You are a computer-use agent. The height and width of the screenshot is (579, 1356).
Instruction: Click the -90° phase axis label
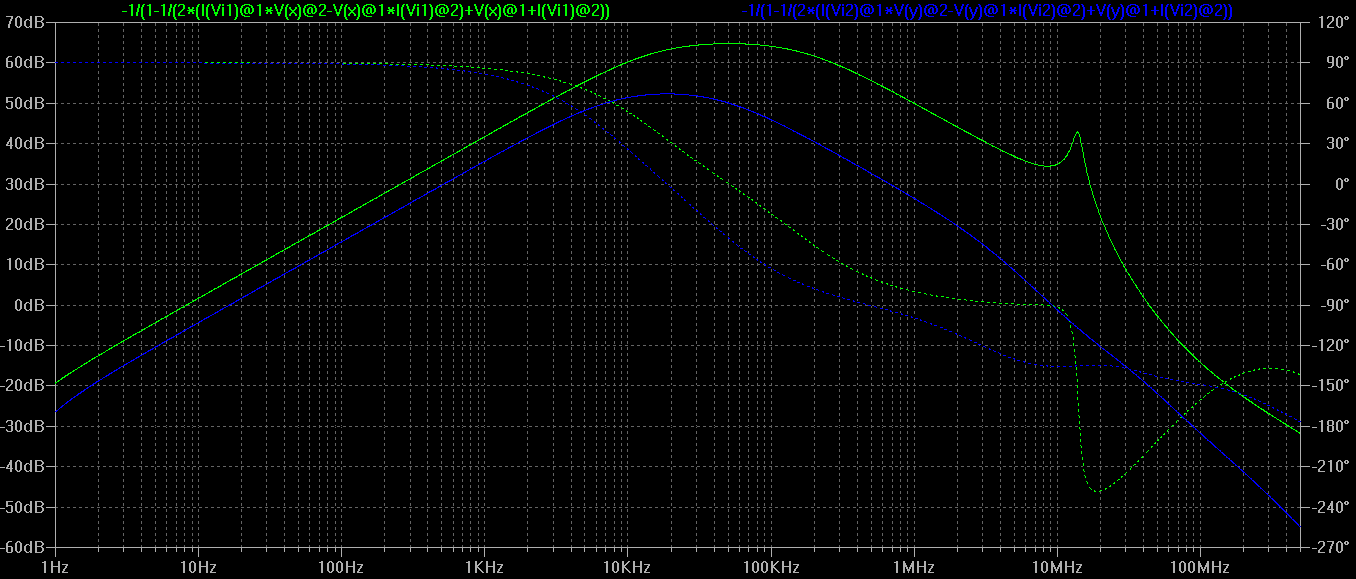[x=1335, y=305]
